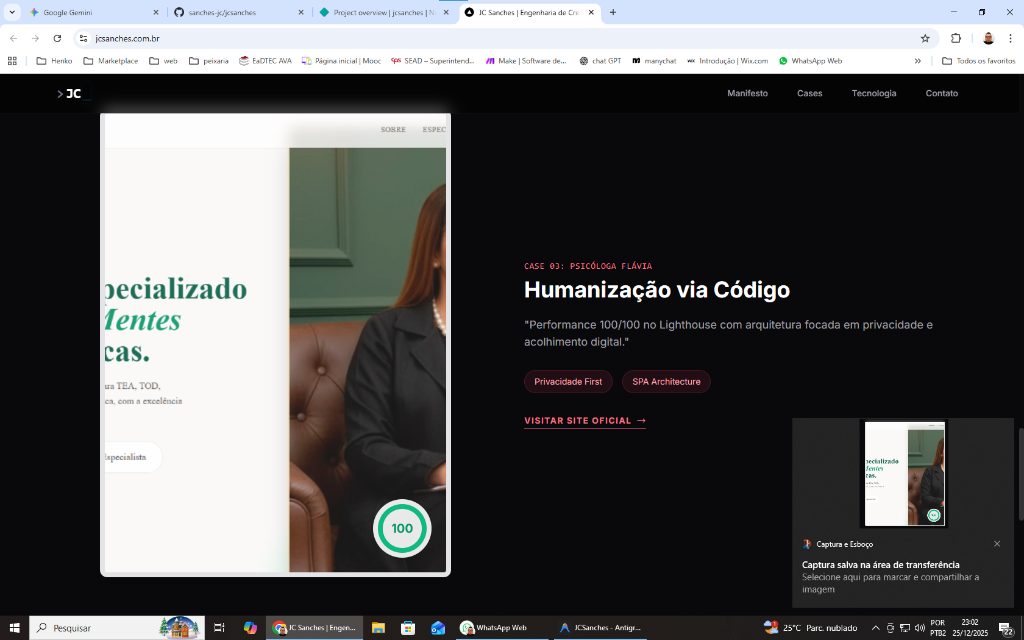Click the JC logo in site header

point(70,93)
